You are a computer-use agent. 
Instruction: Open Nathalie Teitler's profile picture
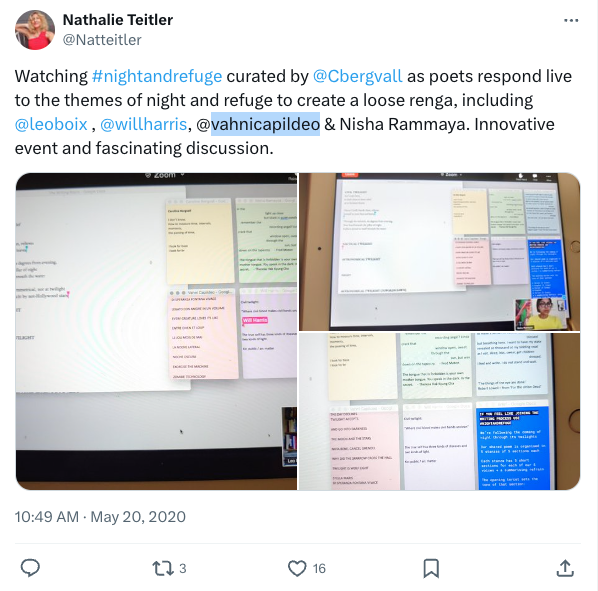[x=35, y=30]
